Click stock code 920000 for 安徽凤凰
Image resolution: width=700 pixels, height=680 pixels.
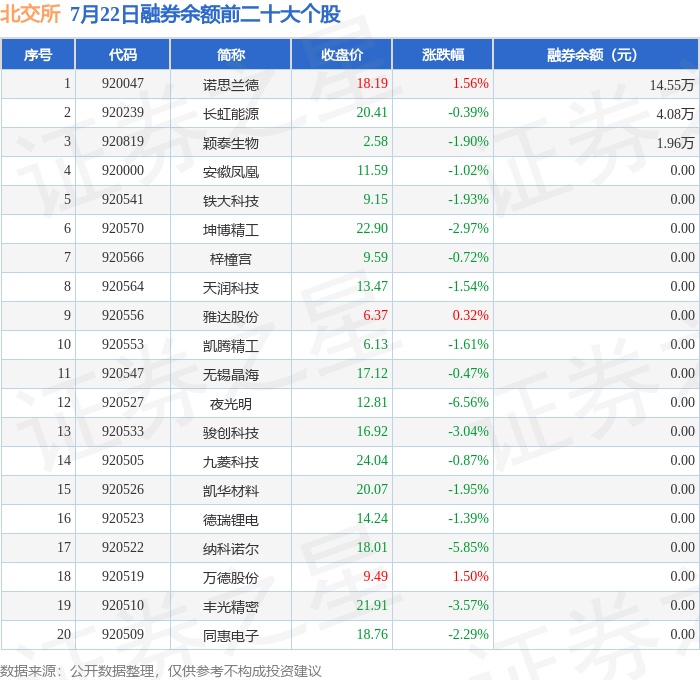pos(123,171)
